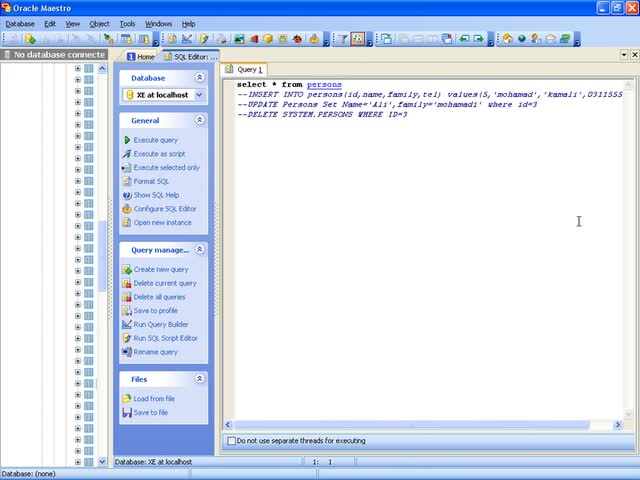Click the editor horizontal scrollbar right arrow
This screenshot has width=640, height=480.
(618, 425)
